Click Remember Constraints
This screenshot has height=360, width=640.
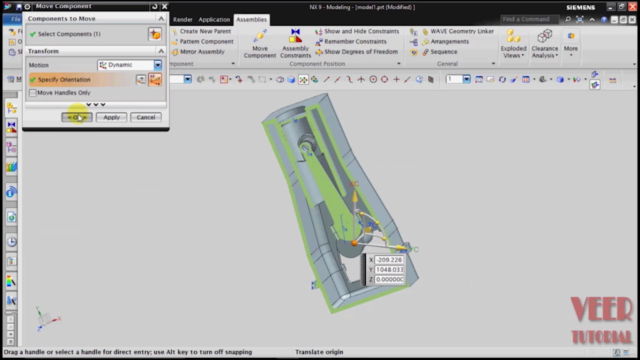point(351,41)
